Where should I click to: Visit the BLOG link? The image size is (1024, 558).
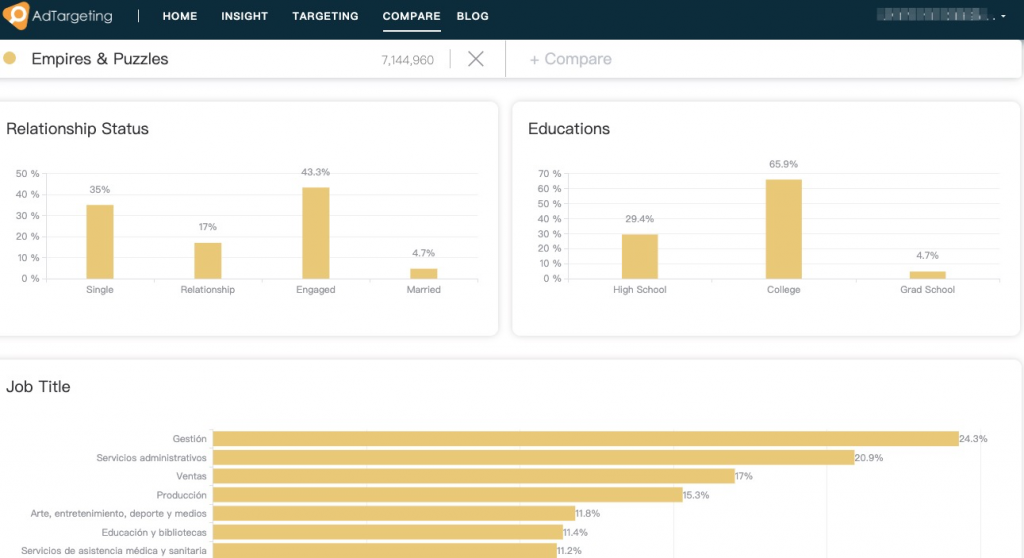[x=472, y=16]
